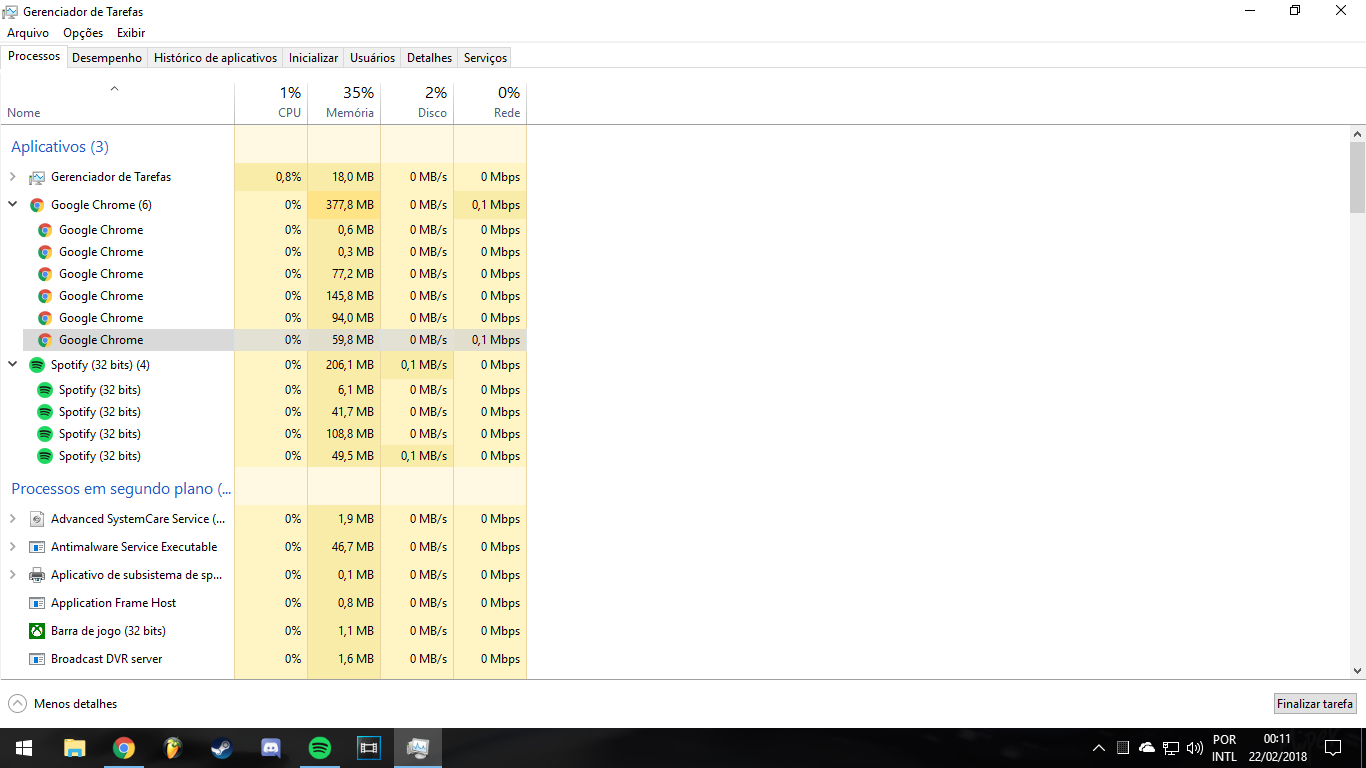Open the Exibir menu

point(131,33)
